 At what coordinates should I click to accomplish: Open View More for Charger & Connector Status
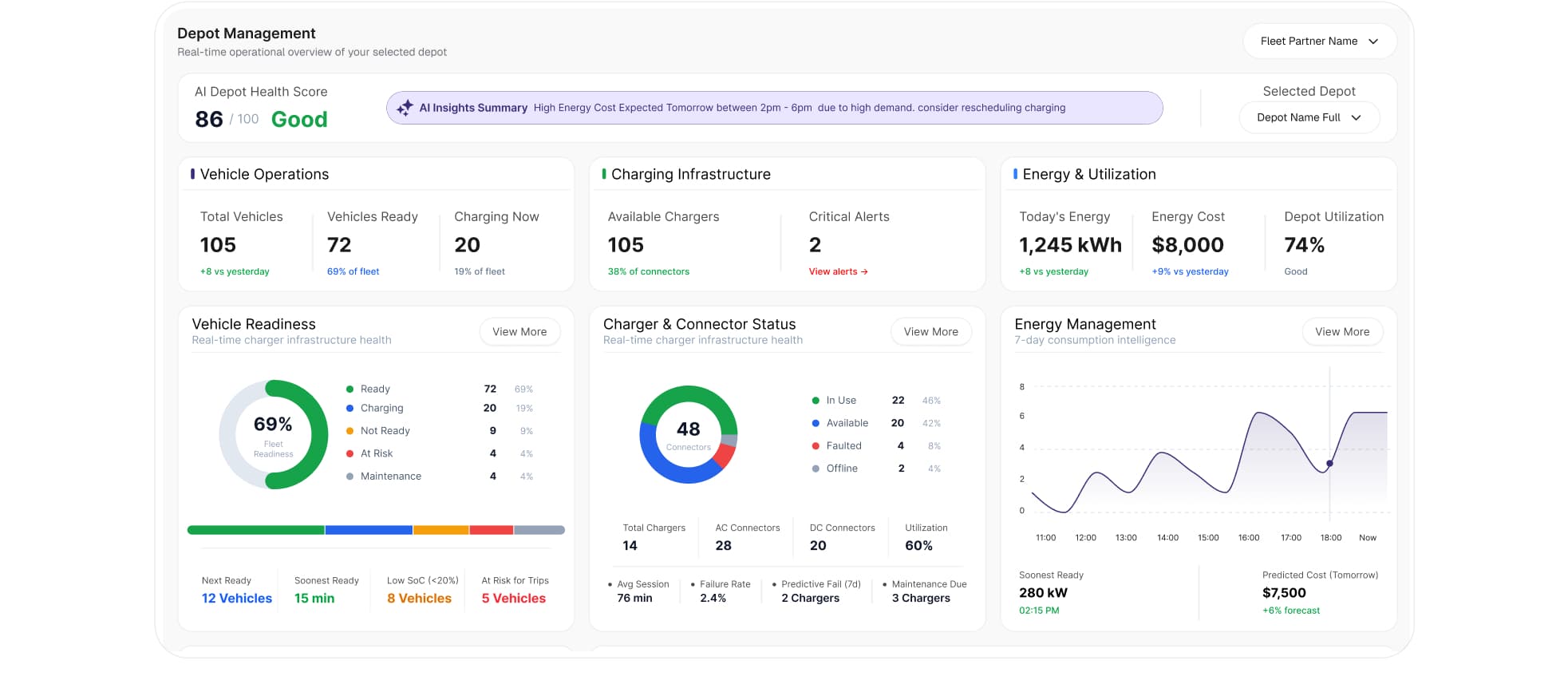(930, 332)
